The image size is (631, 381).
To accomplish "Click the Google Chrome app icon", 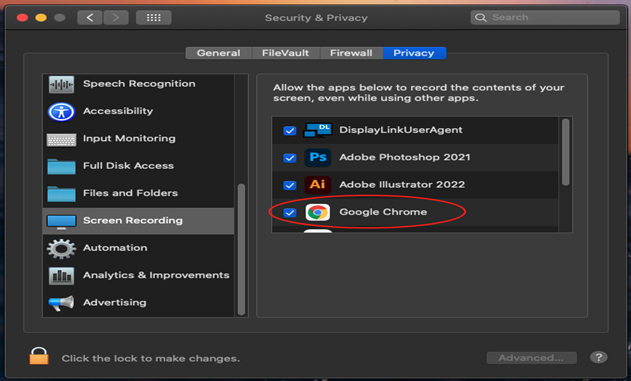I will (x=318, y=212).
